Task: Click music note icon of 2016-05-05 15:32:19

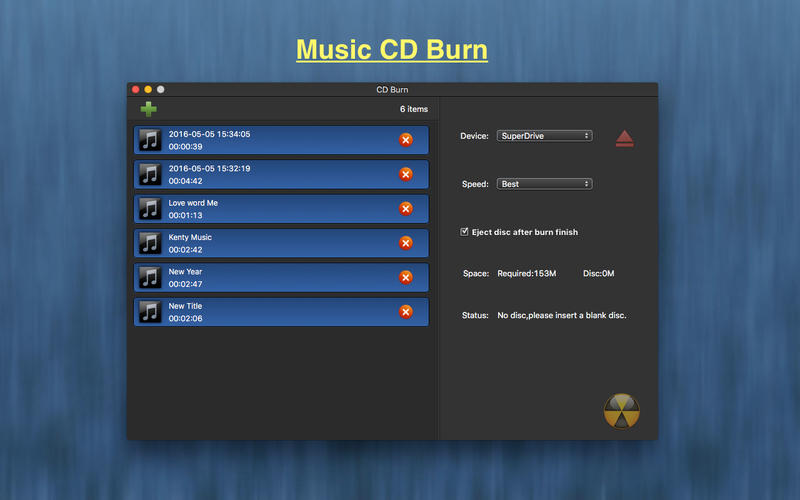Action: (150, 174)
